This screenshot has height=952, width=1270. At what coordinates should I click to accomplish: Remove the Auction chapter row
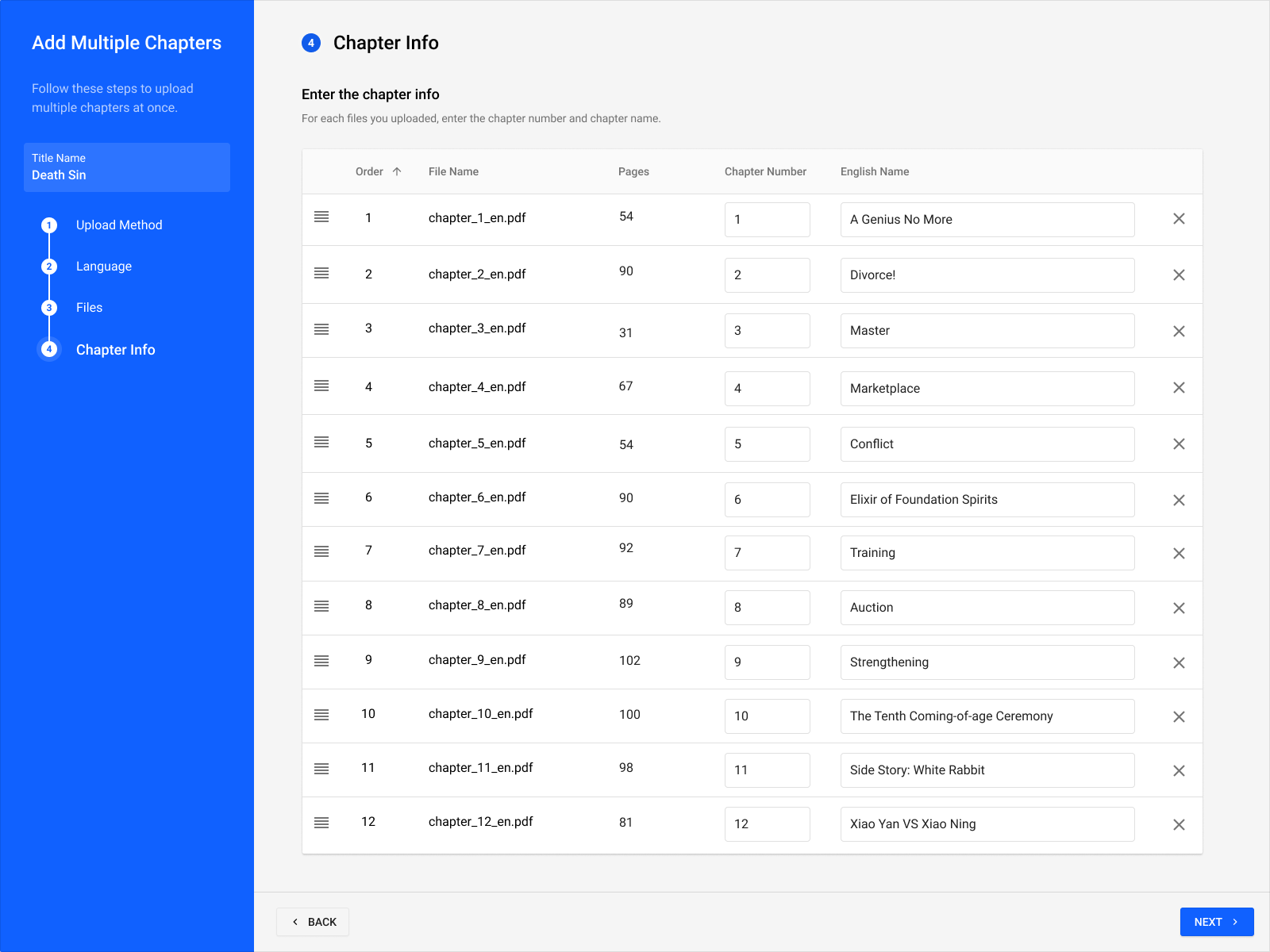point(1179,608)
